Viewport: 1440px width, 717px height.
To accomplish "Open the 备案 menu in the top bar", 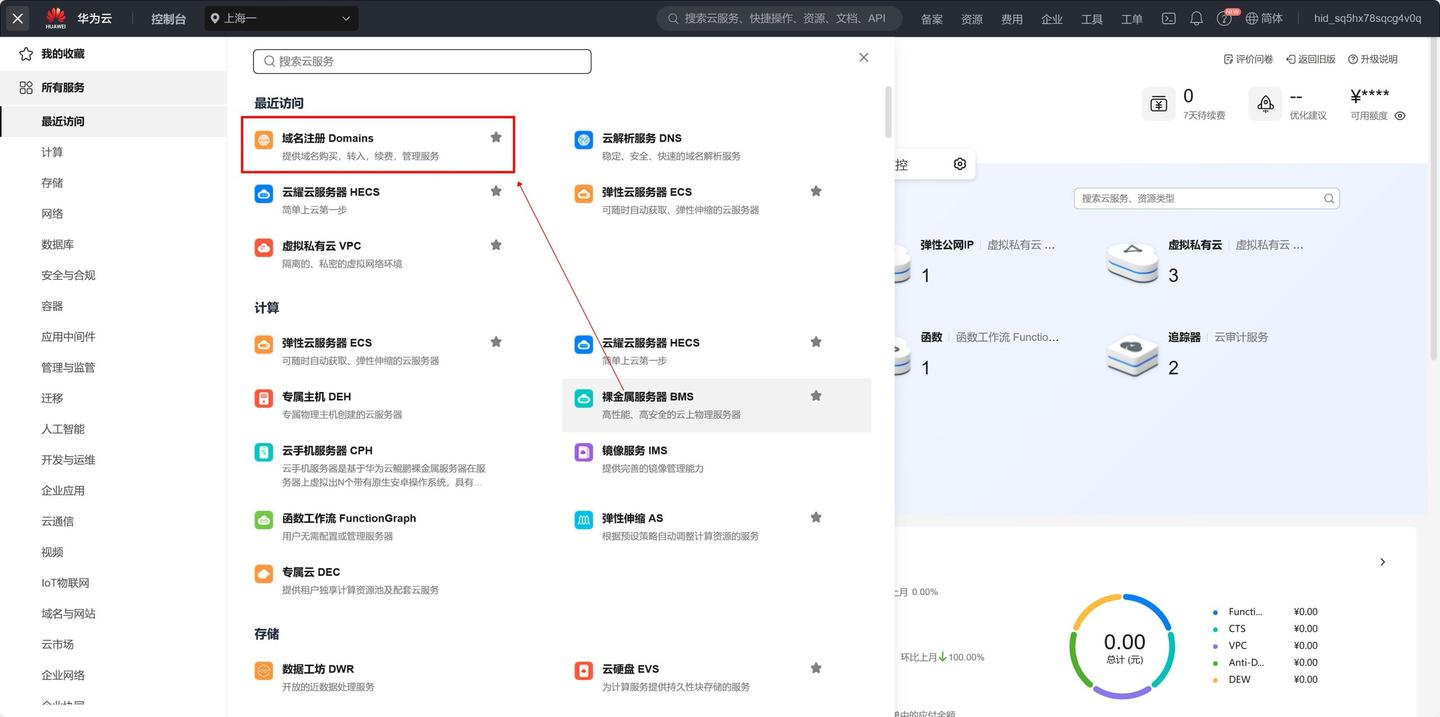I will [932, 19].
